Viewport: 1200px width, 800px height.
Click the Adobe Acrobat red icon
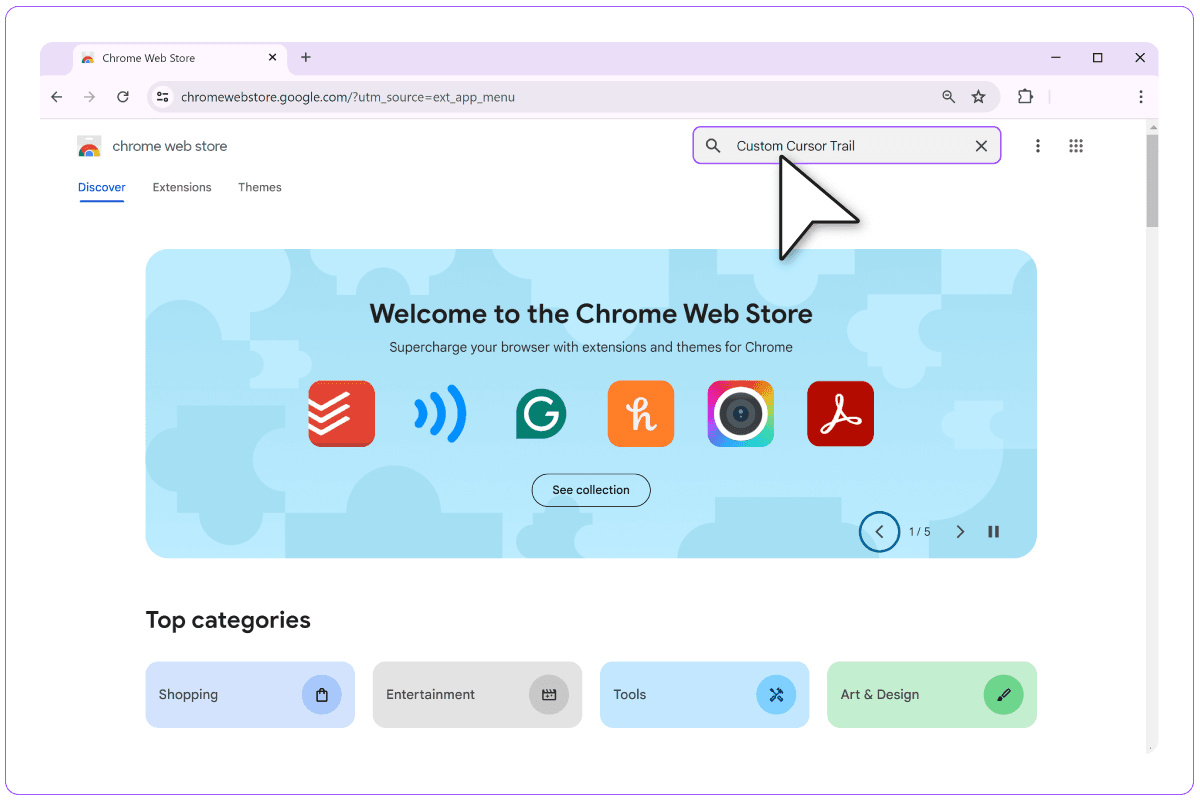coord(841,413)
